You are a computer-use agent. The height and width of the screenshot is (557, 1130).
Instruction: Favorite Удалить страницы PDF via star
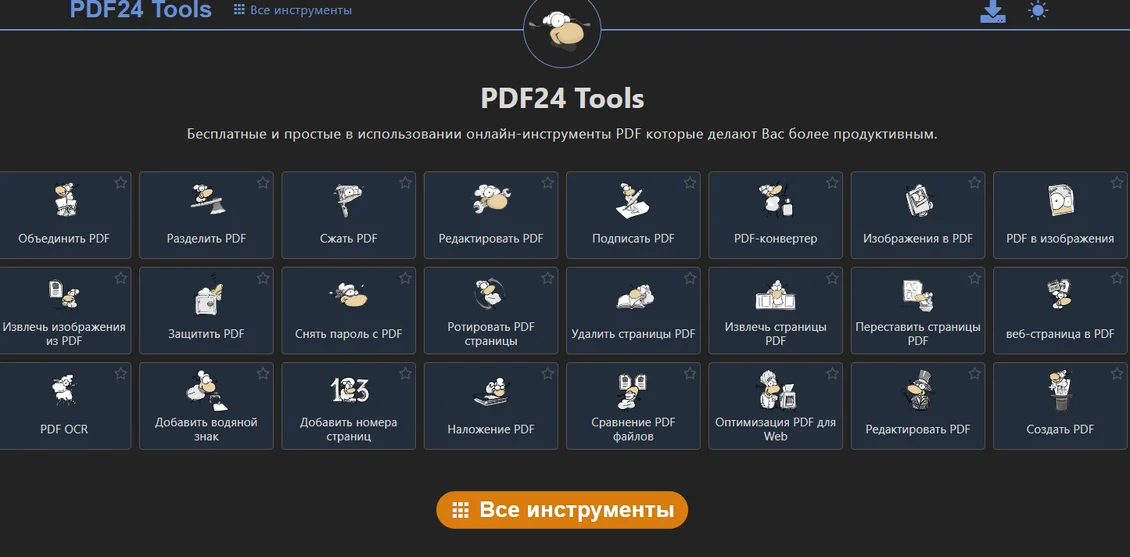(690, 278)
